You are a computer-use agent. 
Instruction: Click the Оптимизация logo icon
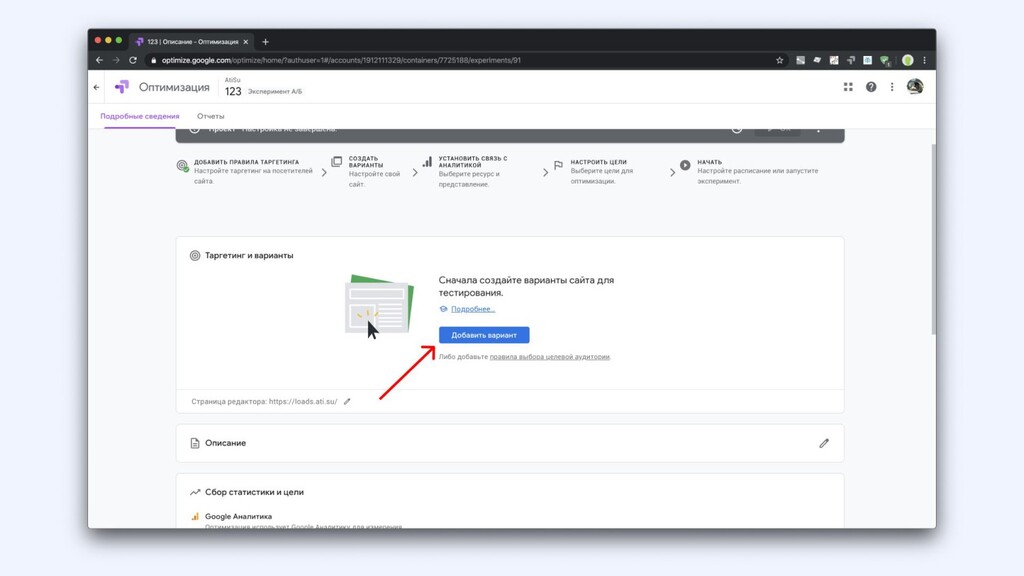click(122, 87)
